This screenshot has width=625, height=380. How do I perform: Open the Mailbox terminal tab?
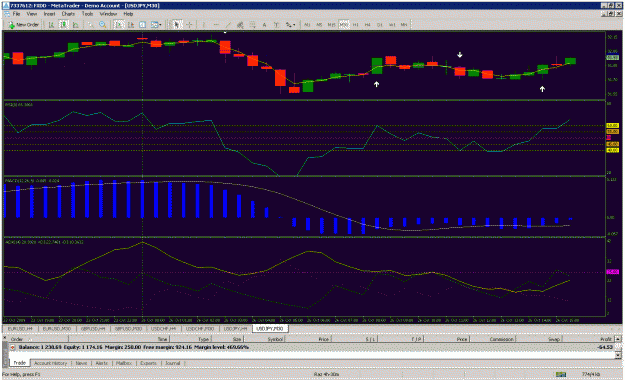coord(124,363)
